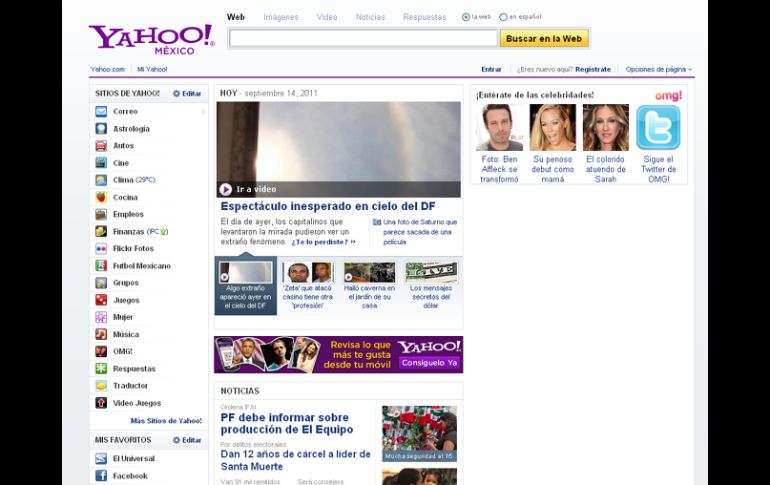
Task: Open the Twitter bird icon for OMG!
Action: coord(658,128)
